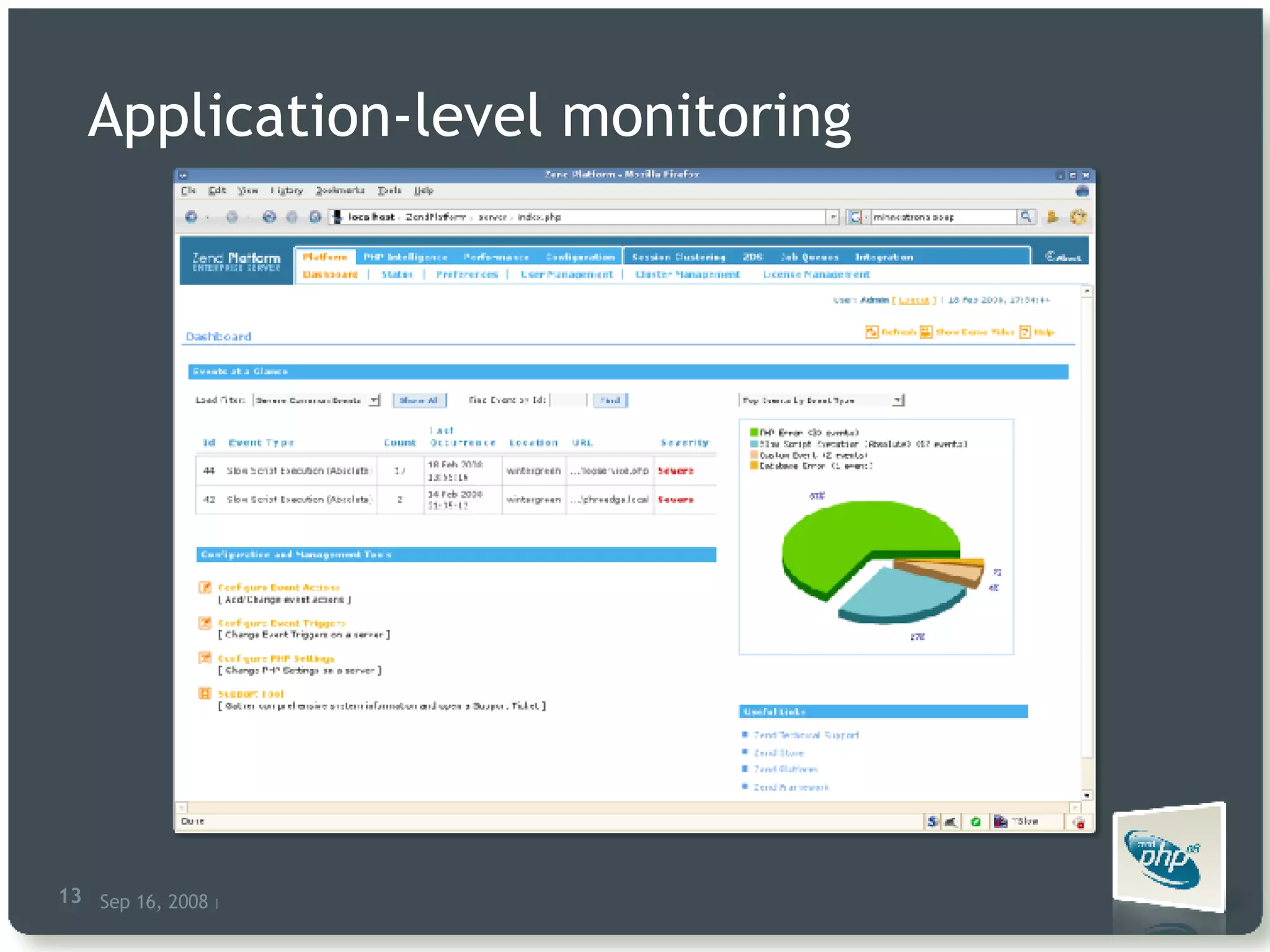Click the cookie-like icon at toolbar end

[1078, 217]
